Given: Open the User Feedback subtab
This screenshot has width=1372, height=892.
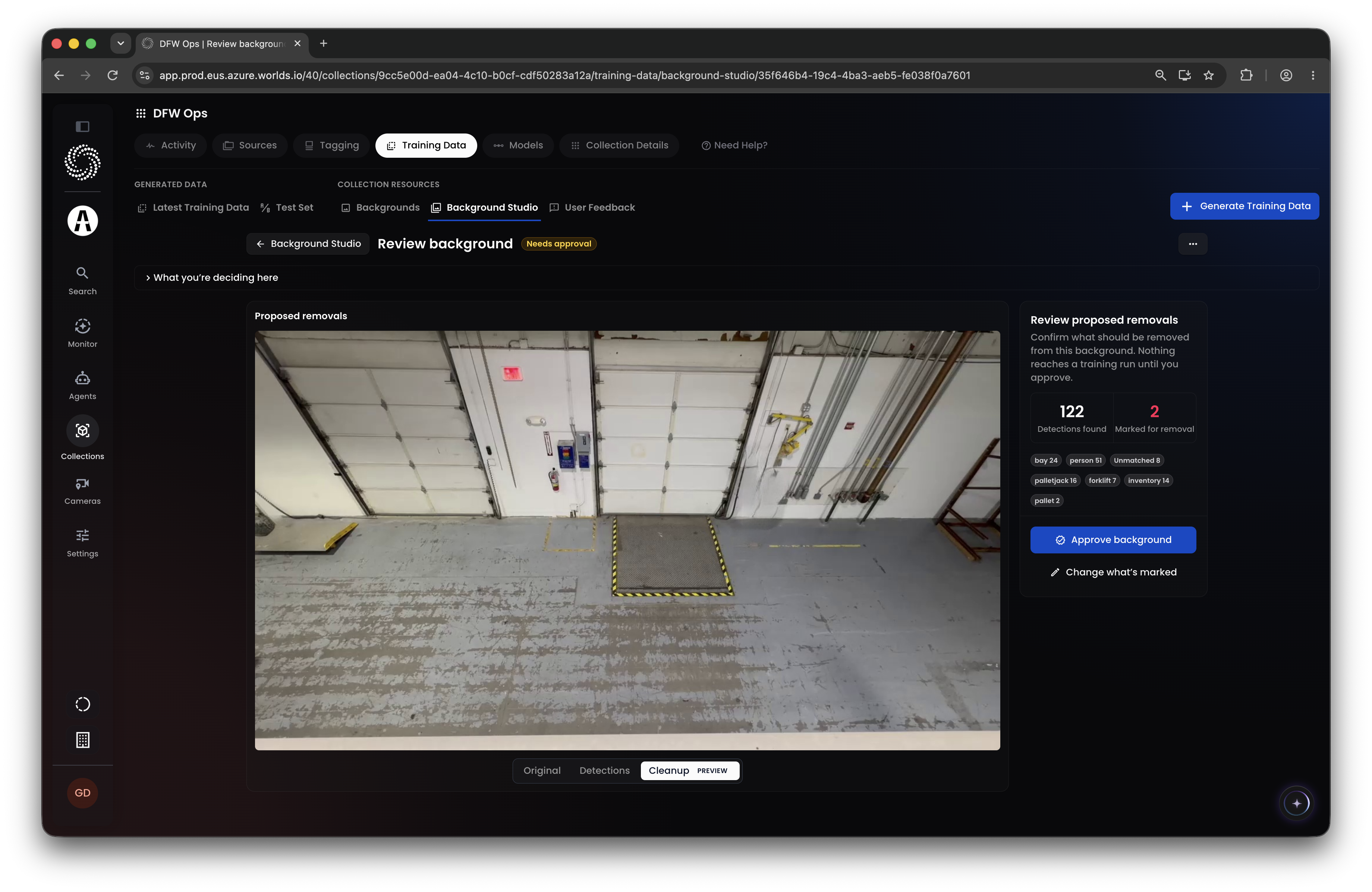Looking at the screenshot, I should [x=593, y=208].
